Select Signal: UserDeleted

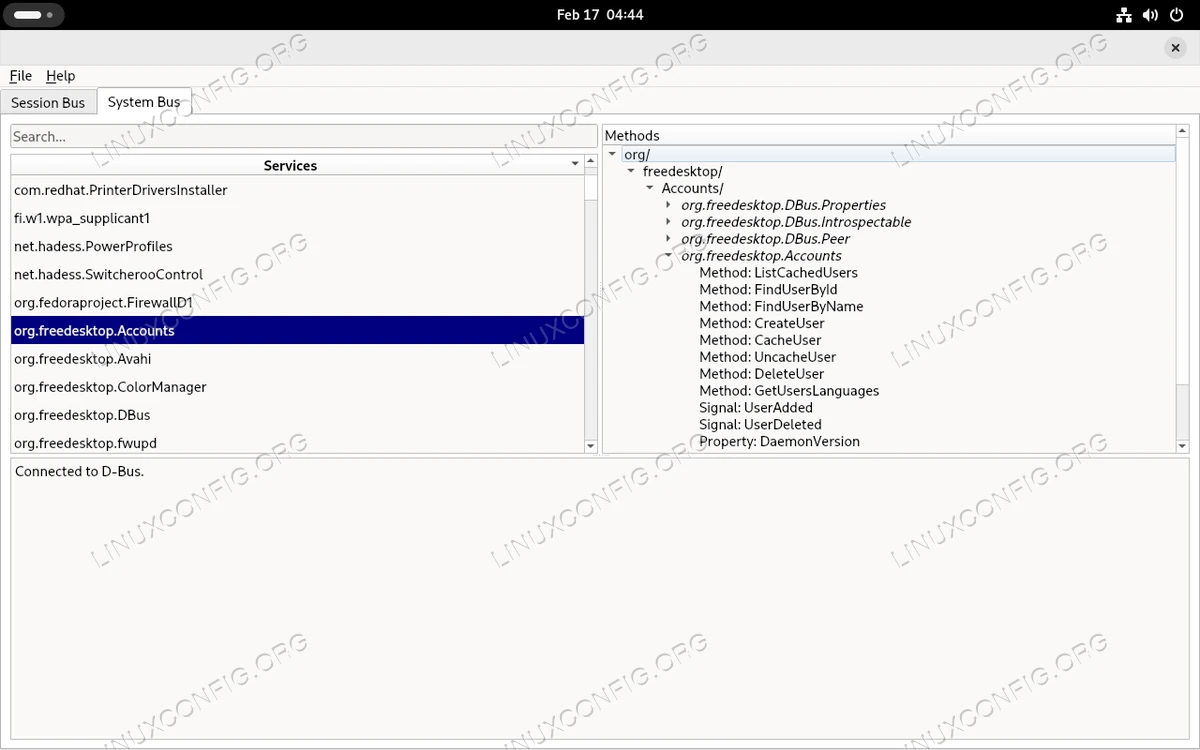[x=760, y=425]
